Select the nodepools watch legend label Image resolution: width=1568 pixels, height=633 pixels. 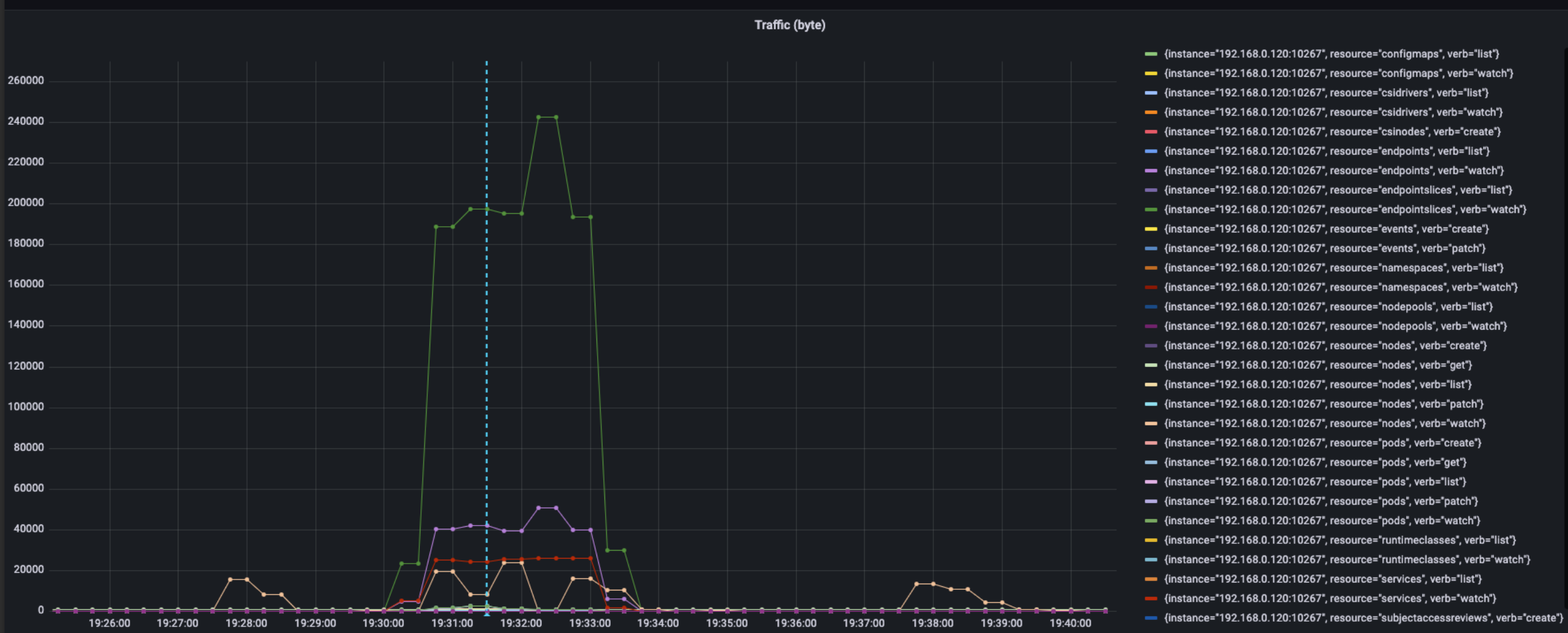[1336, 326]
